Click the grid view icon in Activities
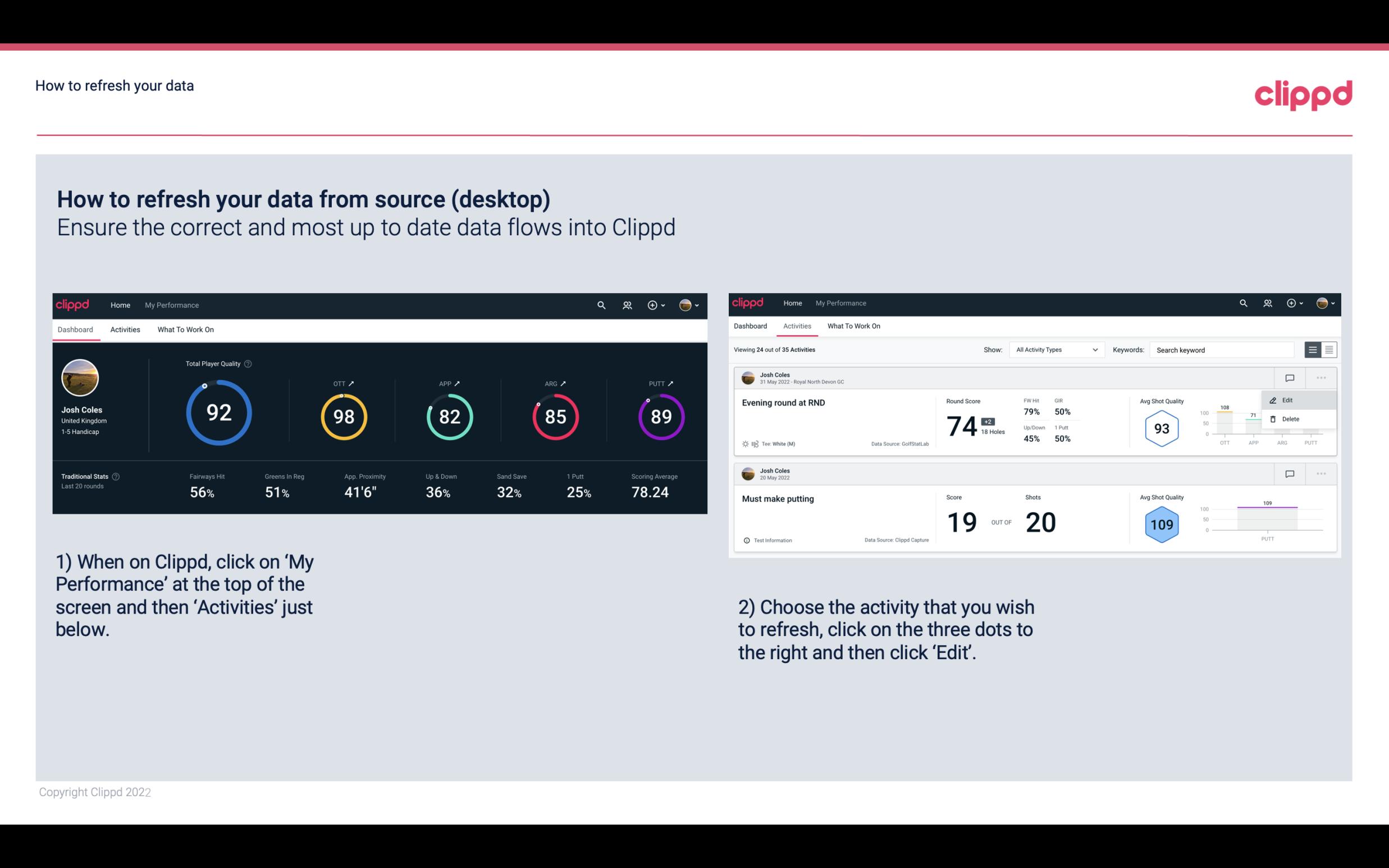The height and width of the screenshot is (868, 1389). [1329, 349]
